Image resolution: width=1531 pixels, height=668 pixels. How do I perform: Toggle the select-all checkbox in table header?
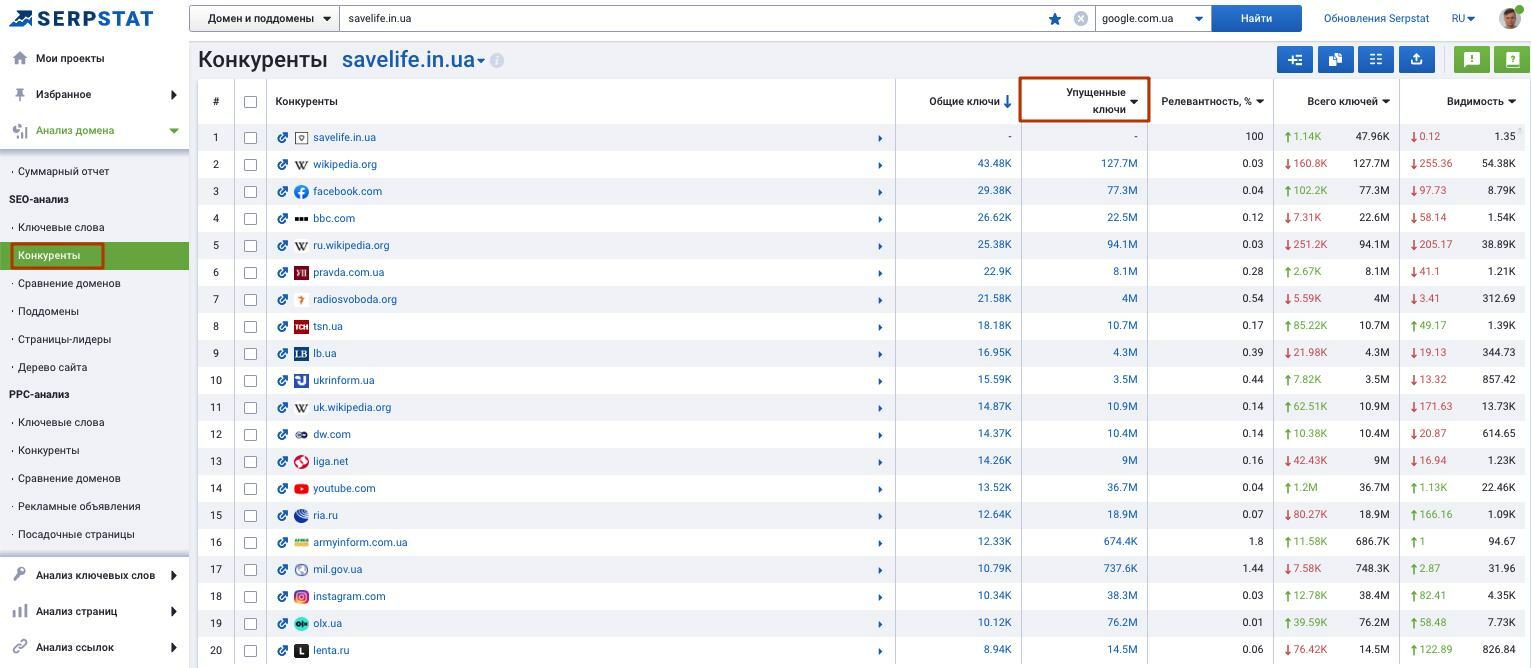coord(250,102)
